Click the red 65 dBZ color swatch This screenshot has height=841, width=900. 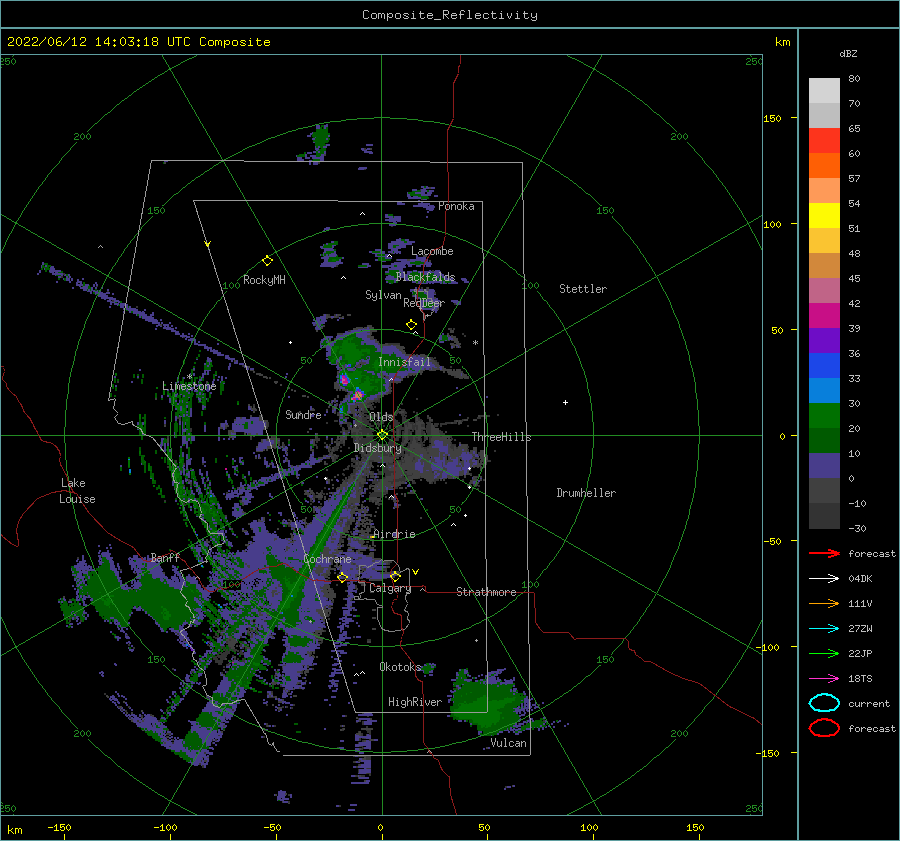824,141
